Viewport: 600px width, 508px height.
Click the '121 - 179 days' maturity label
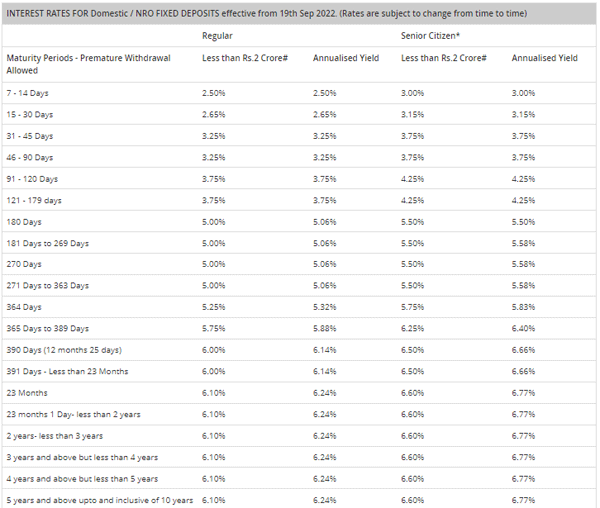[34, 200]
